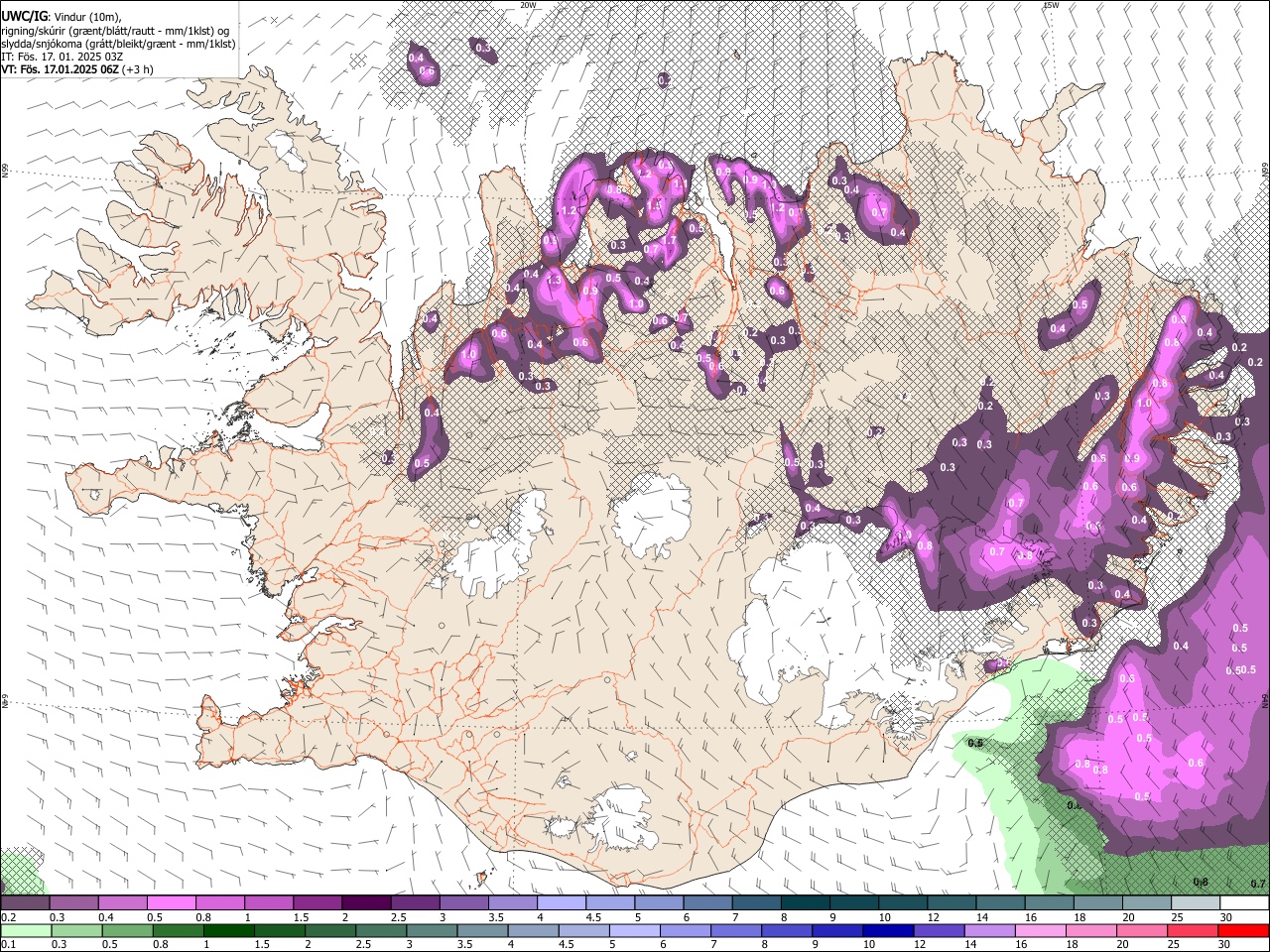Click the upper scale tick label 3.5

pyautogui.click(x=496, y=917)
